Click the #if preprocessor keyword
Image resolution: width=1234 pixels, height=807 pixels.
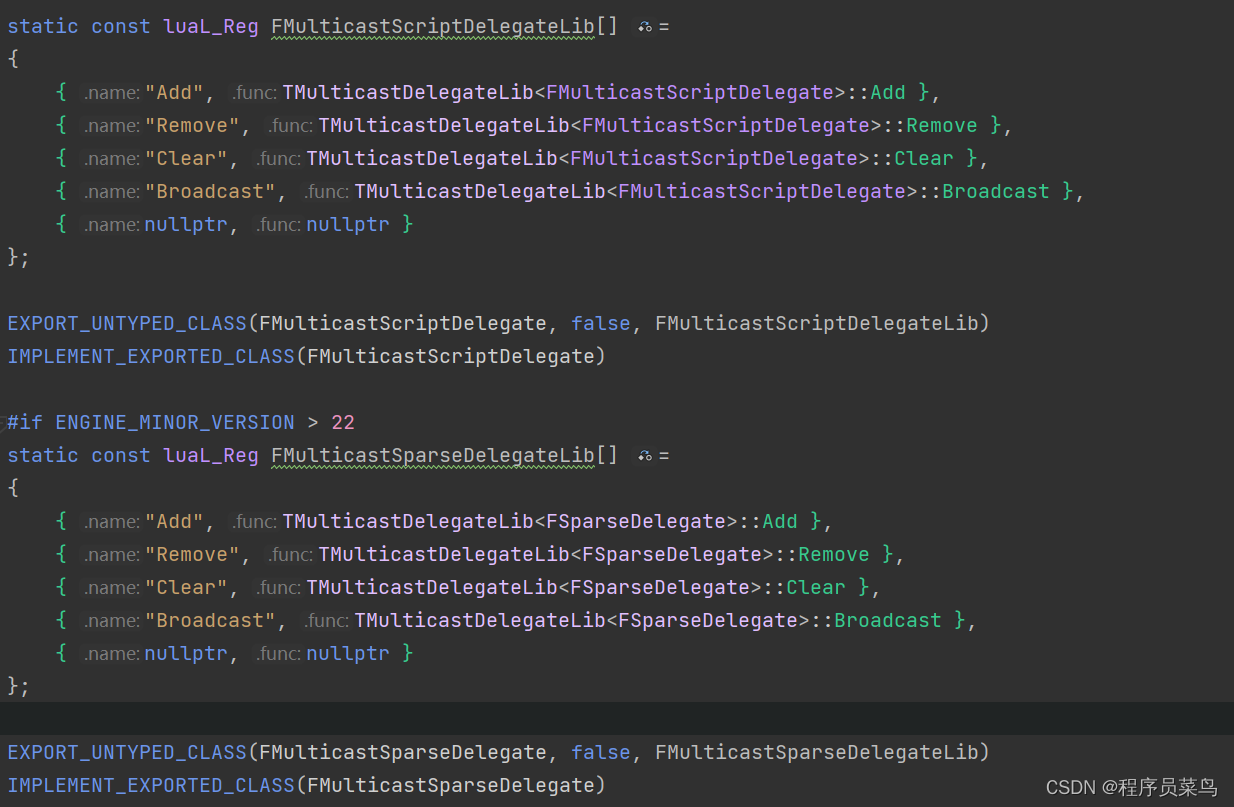(25, 422)
